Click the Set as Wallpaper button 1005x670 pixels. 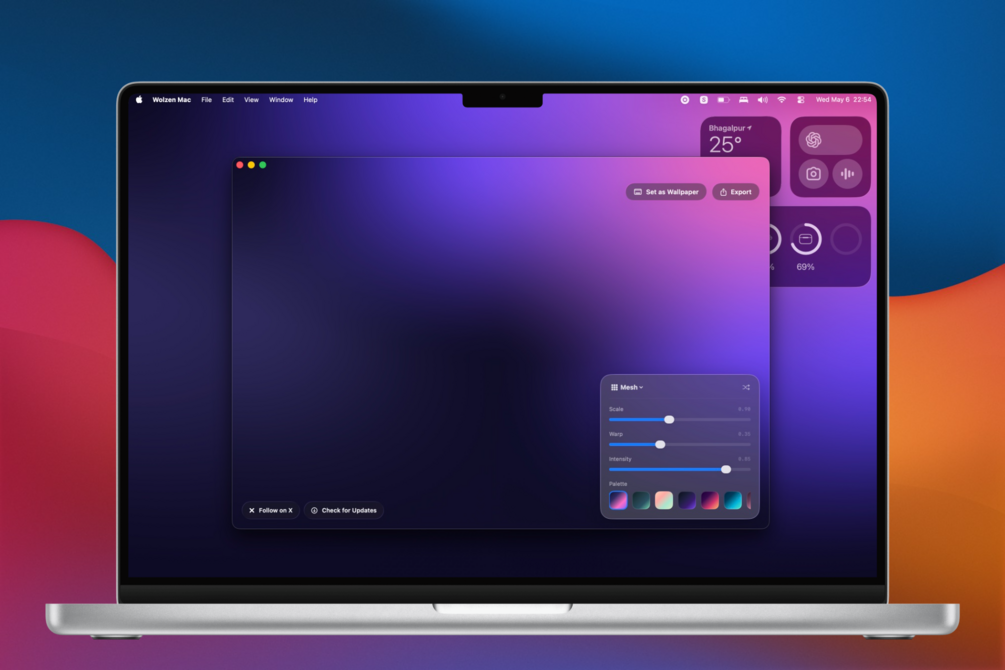[x=666, y=192]
